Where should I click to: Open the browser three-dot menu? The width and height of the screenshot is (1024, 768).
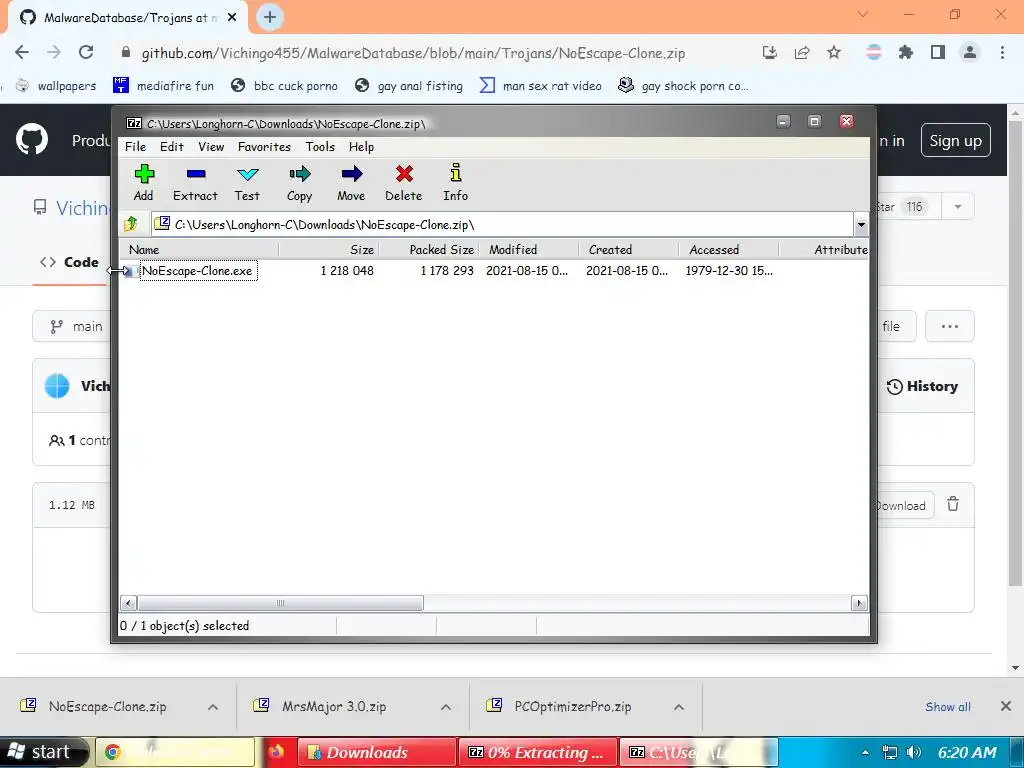[1002, 52]
